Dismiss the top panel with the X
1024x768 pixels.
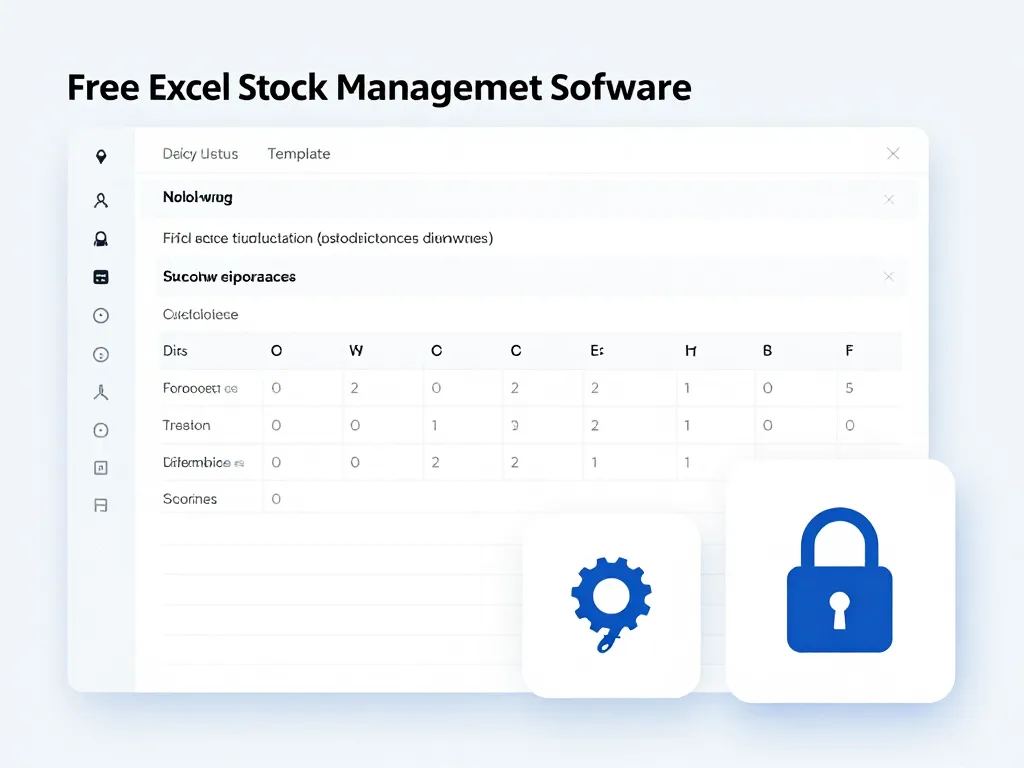pos(892,153)
